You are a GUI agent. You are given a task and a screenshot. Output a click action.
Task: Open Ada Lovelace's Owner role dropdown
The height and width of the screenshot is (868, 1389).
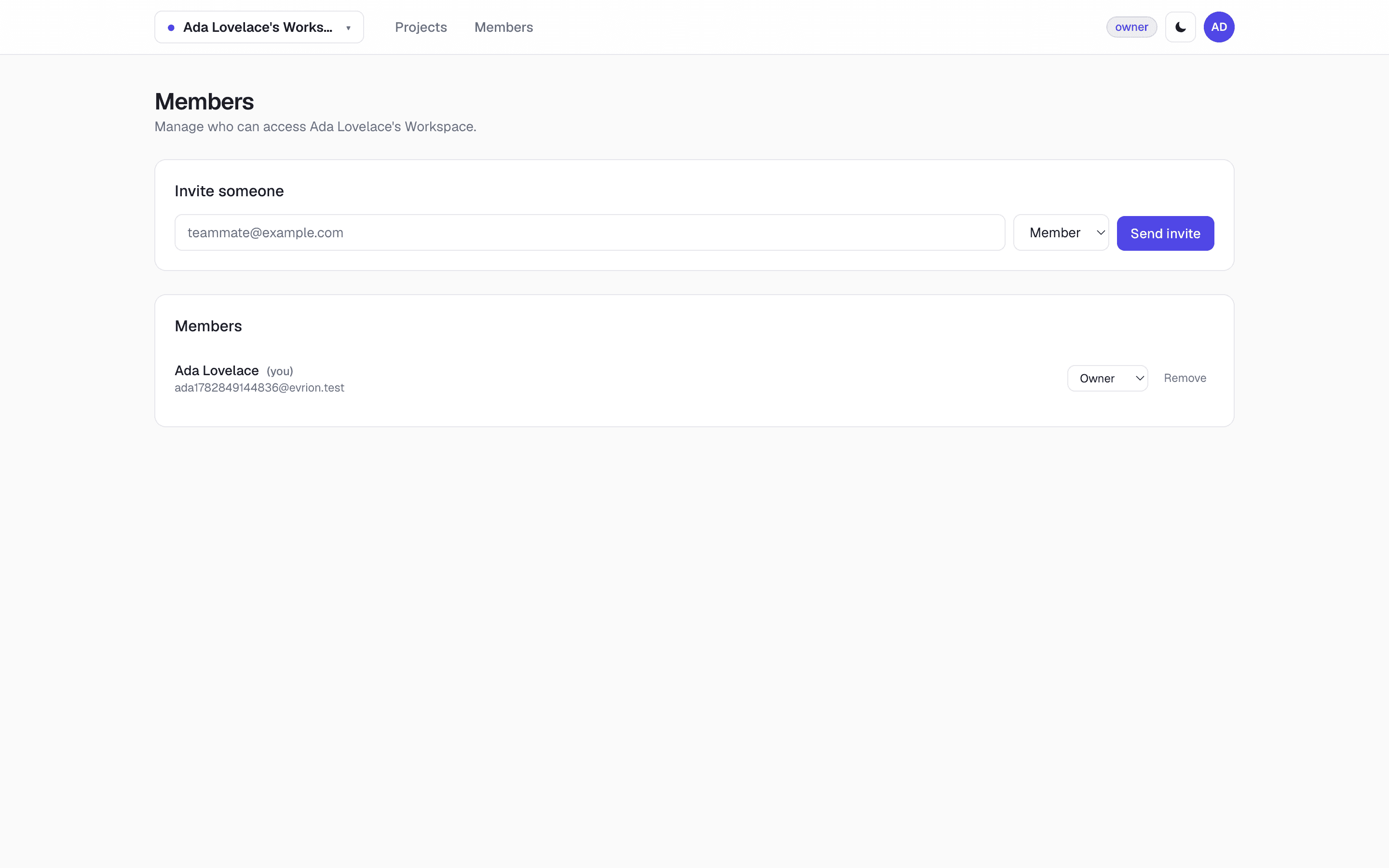coord(1107,379)
